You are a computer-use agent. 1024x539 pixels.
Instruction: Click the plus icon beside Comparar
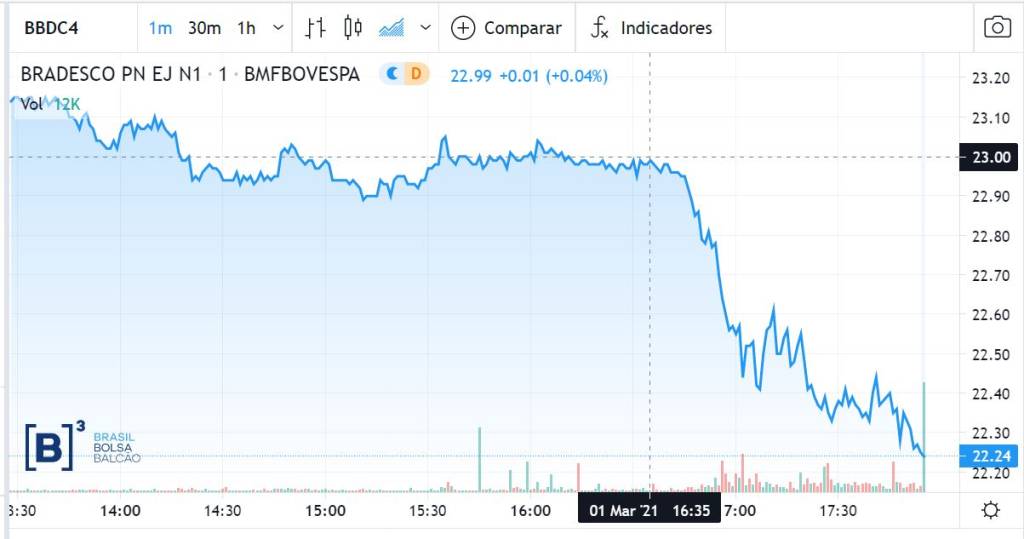tap(463, 28)
